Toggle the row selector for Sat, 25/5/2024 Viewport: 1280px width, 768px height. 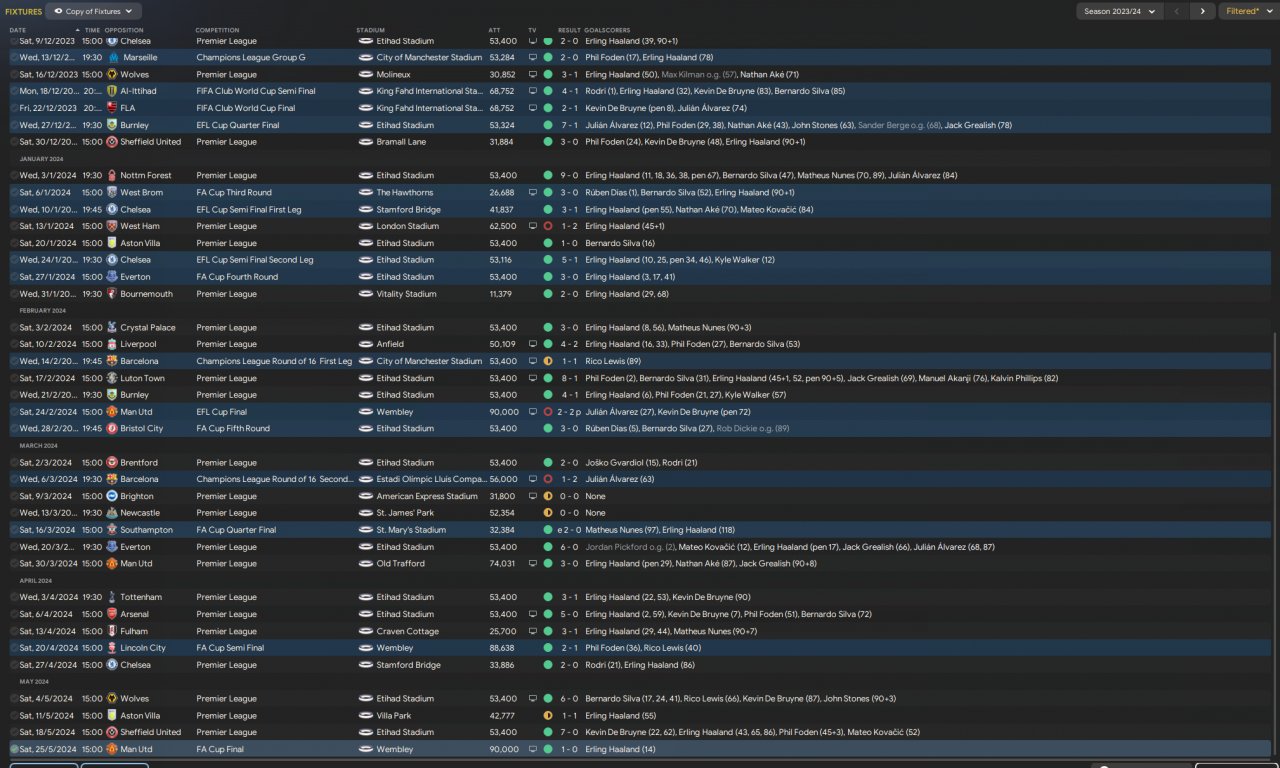pos(14,749)
